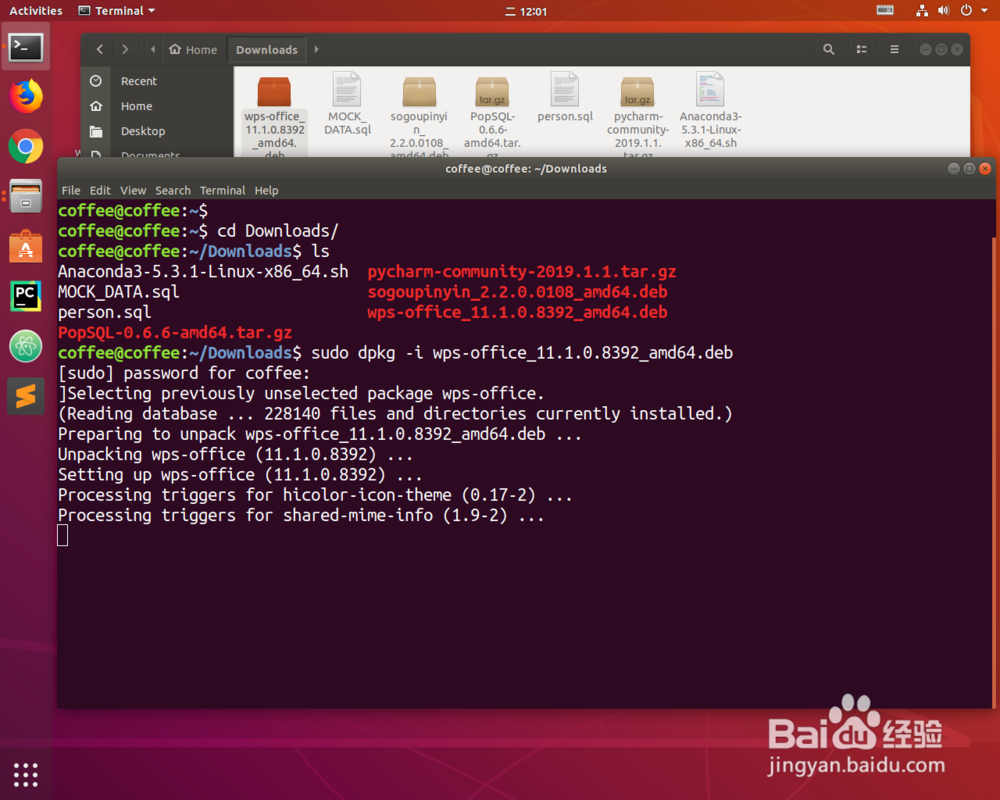Viewport: 1000px width, 800px height.
Task: Open Ubuntu Software from the dock
Action: 26,246
